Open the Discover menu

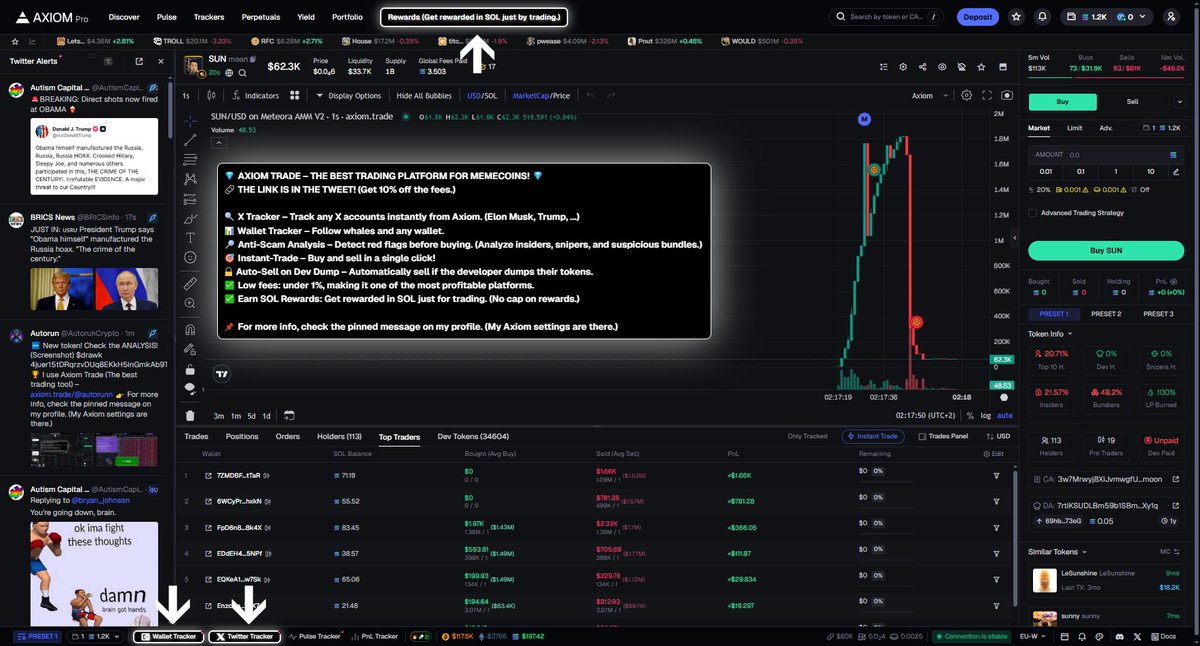point(124,17)
